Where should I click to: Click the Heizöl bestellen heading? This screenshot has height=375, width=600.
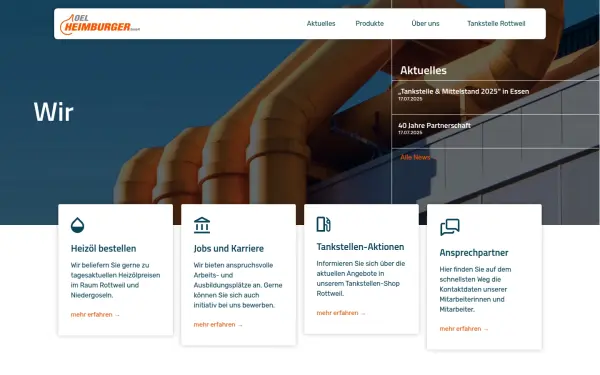click(x=103, y=249)
